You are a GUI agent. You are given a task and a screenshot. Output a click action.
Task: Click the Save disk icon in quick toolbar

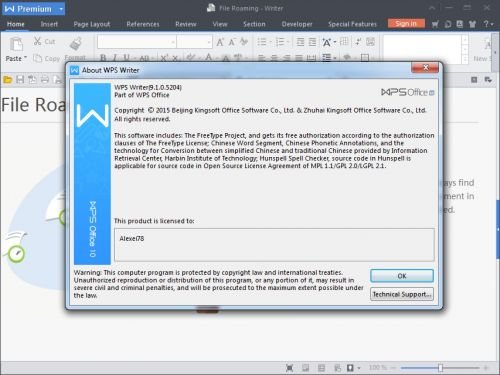20,80
